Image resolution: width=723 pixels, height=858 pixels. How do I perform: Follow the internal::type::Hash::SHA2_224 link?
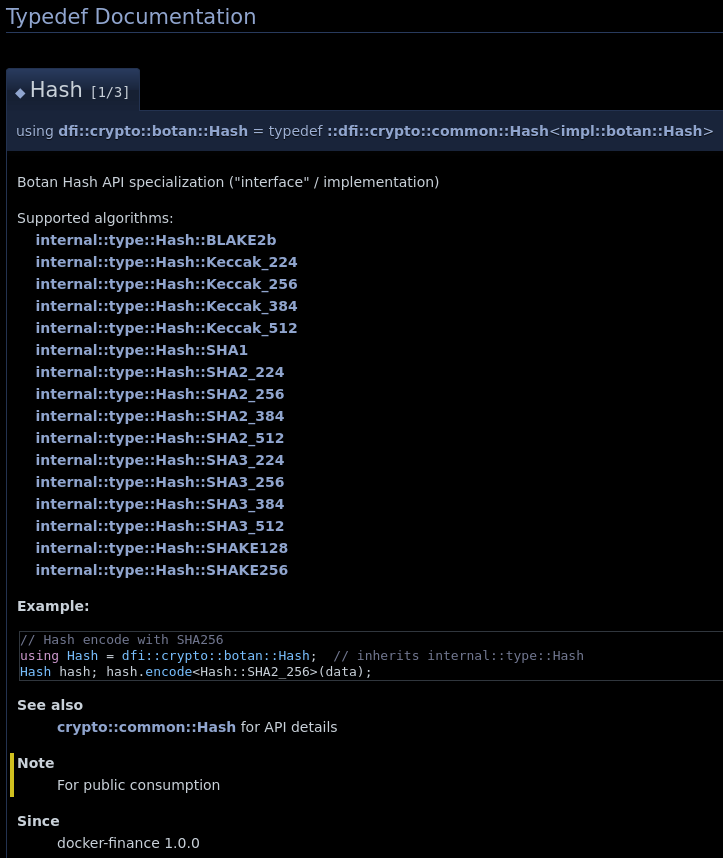tap(159, 372)
